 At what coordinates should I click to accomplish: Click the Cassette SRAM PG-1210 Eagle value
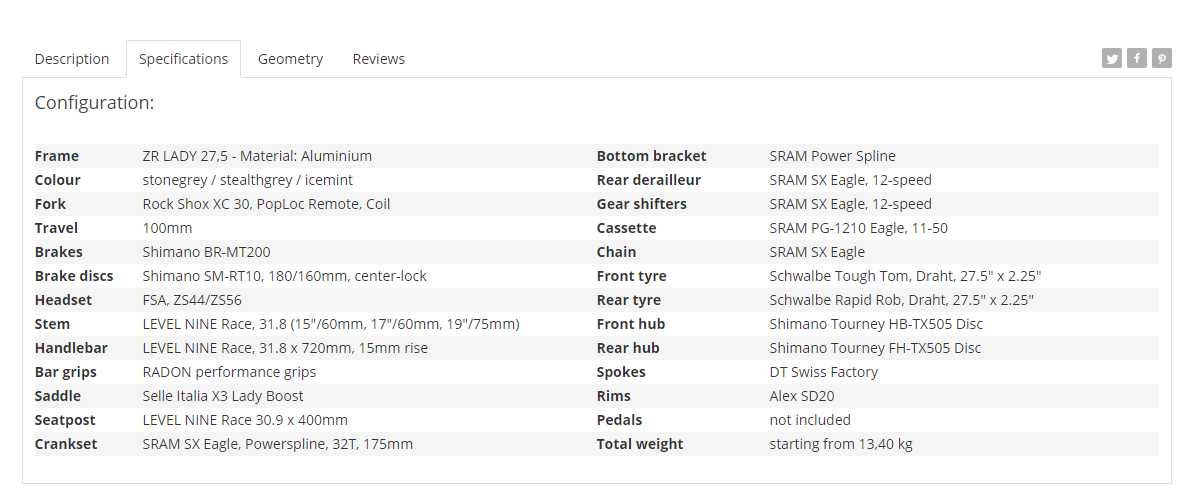pyautogui.click(x=858, y=228)
